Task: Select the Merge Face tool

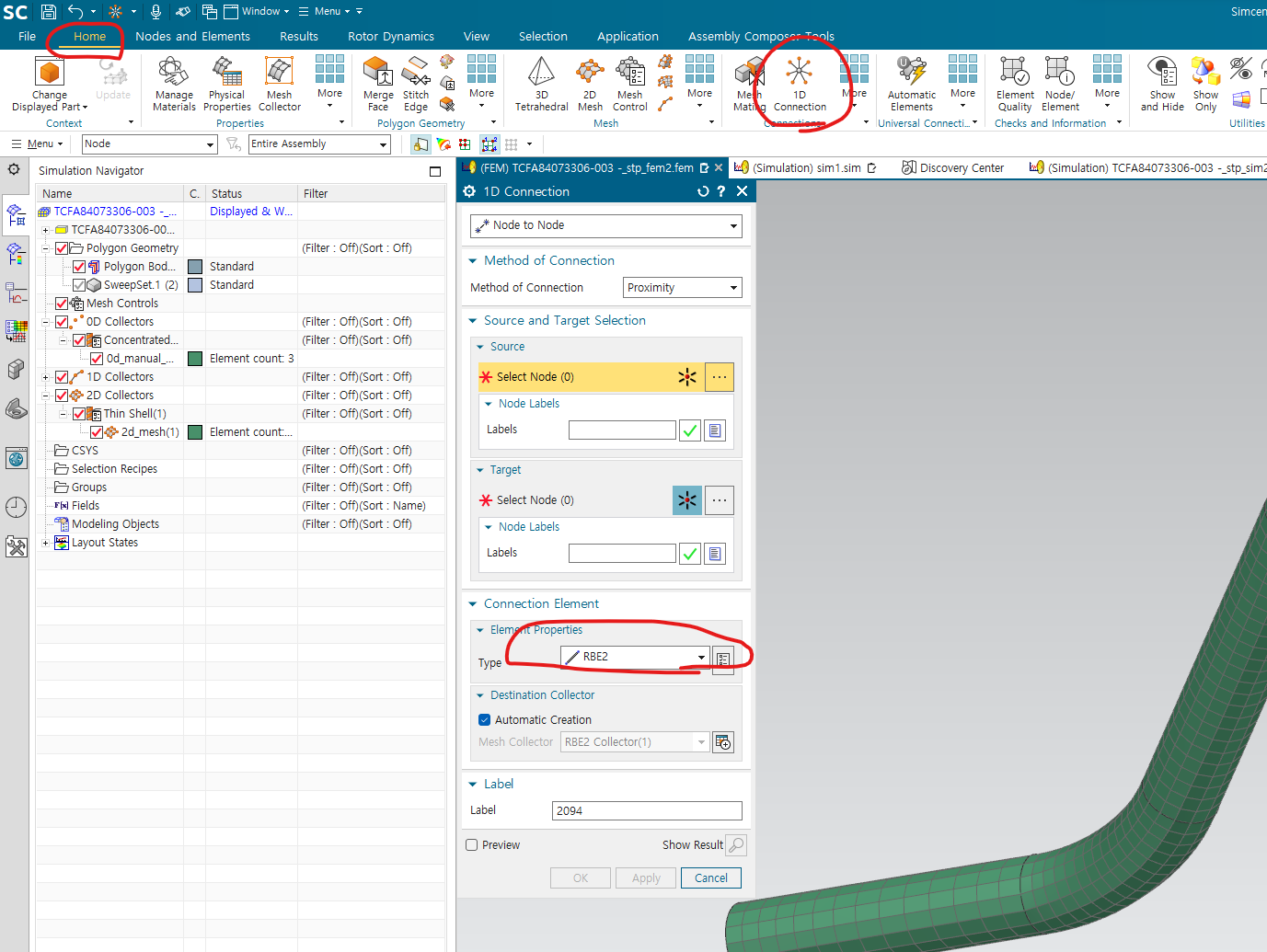Action: click(x=378, y=84)
